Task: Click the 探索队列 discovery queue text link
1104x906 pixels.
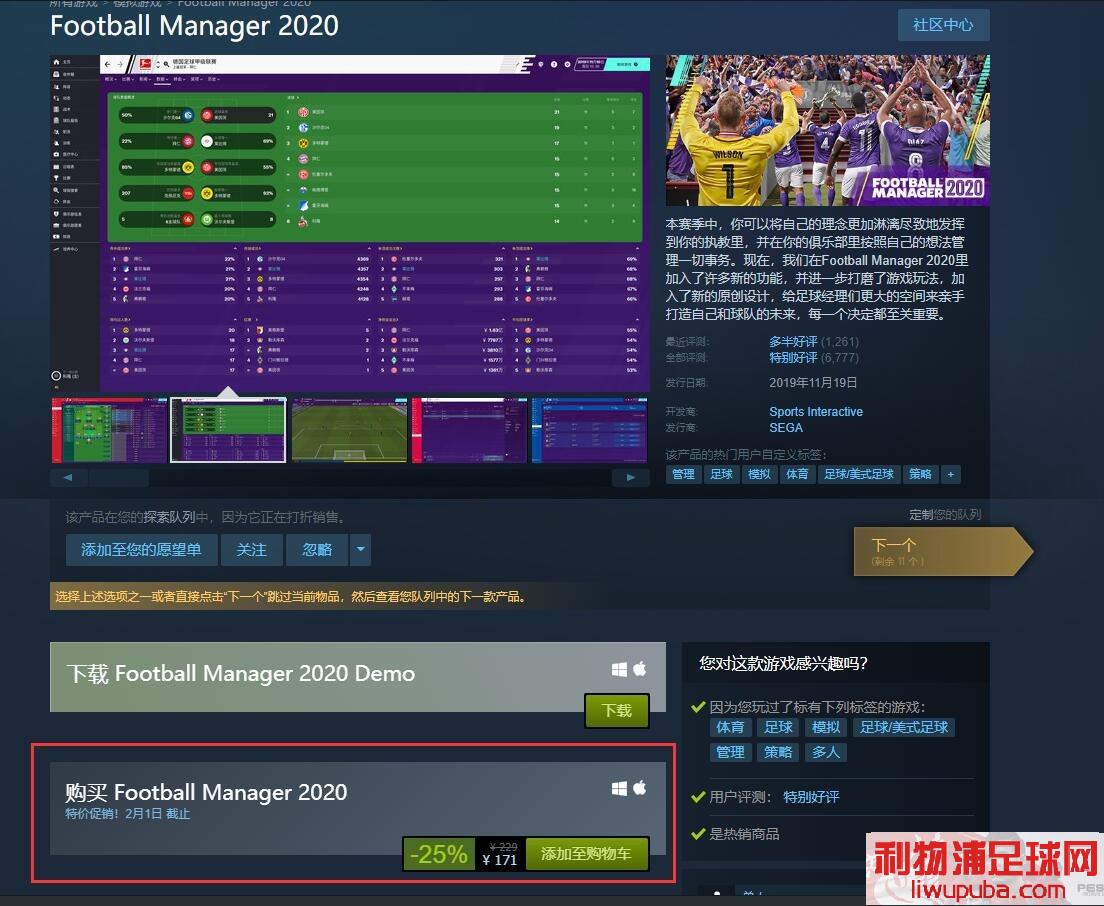Action: (x=170, y=517)
